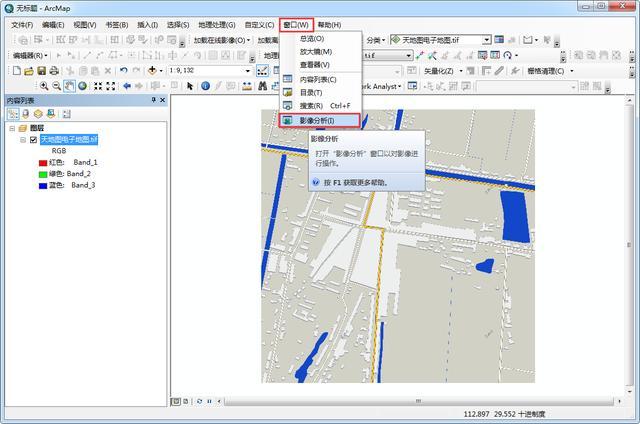The image size is (640, 424).
Task: Open the 文件(F) menu
Action: [22, 25]
